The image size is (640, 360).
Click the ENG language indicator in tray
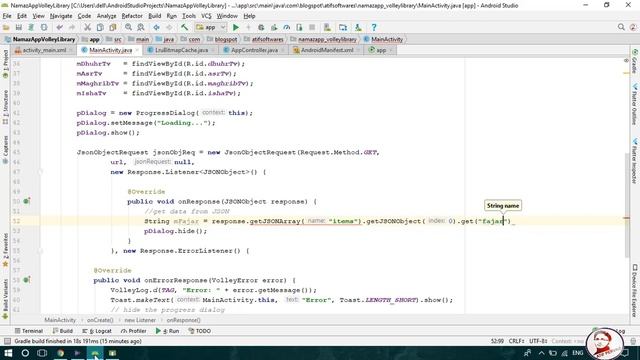pyautogui.click(x=578, y=353)
